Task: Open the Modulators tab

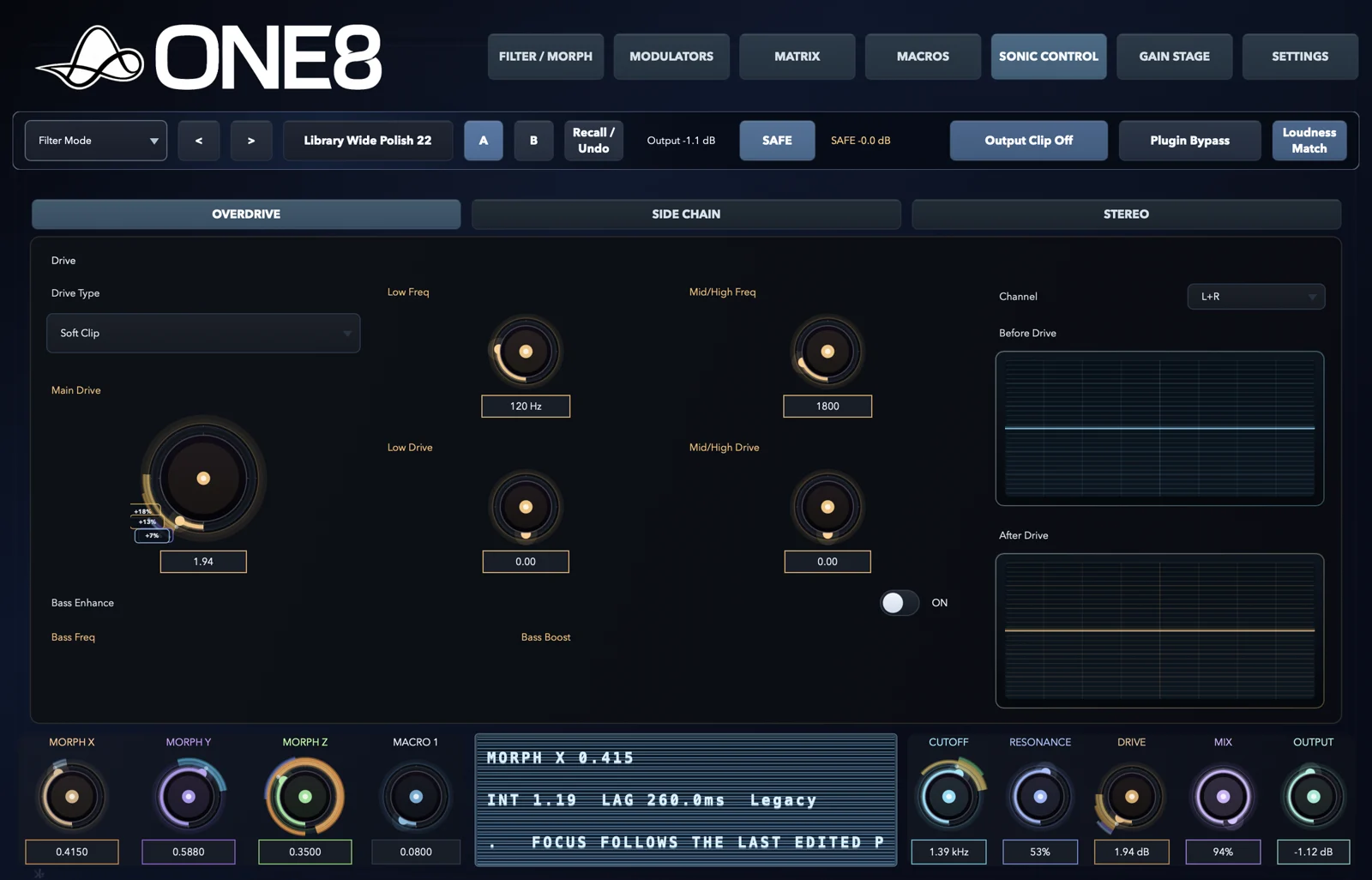Action: click(x=671, y=57)
